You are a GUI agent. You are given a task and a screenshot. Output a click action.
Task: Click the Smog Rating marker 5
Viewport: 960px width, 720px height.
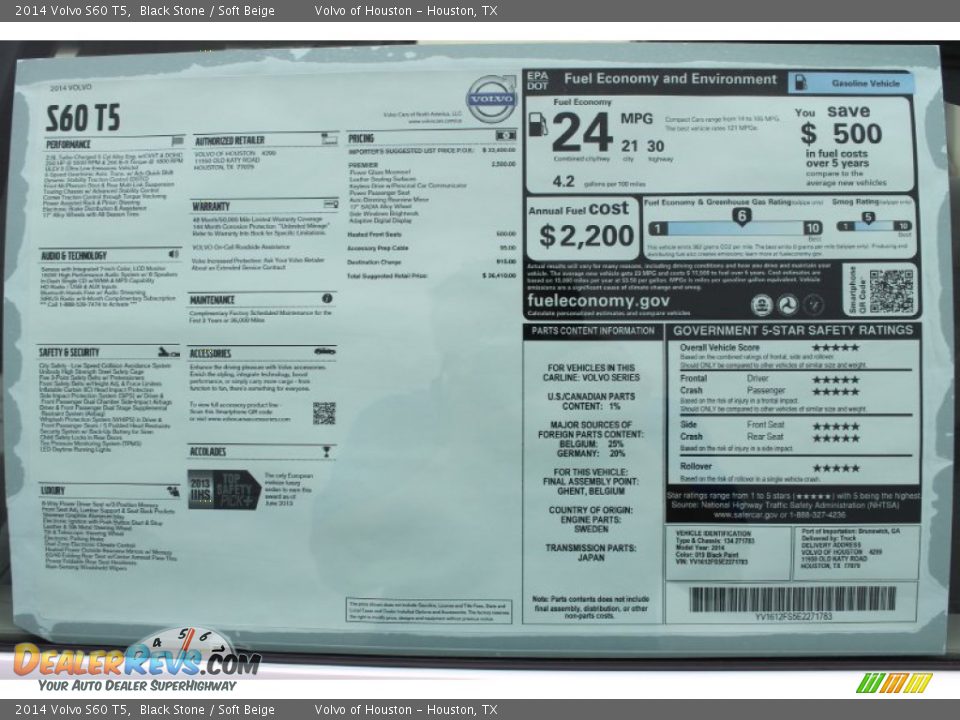pyautogui.click(x=868, y=217)
